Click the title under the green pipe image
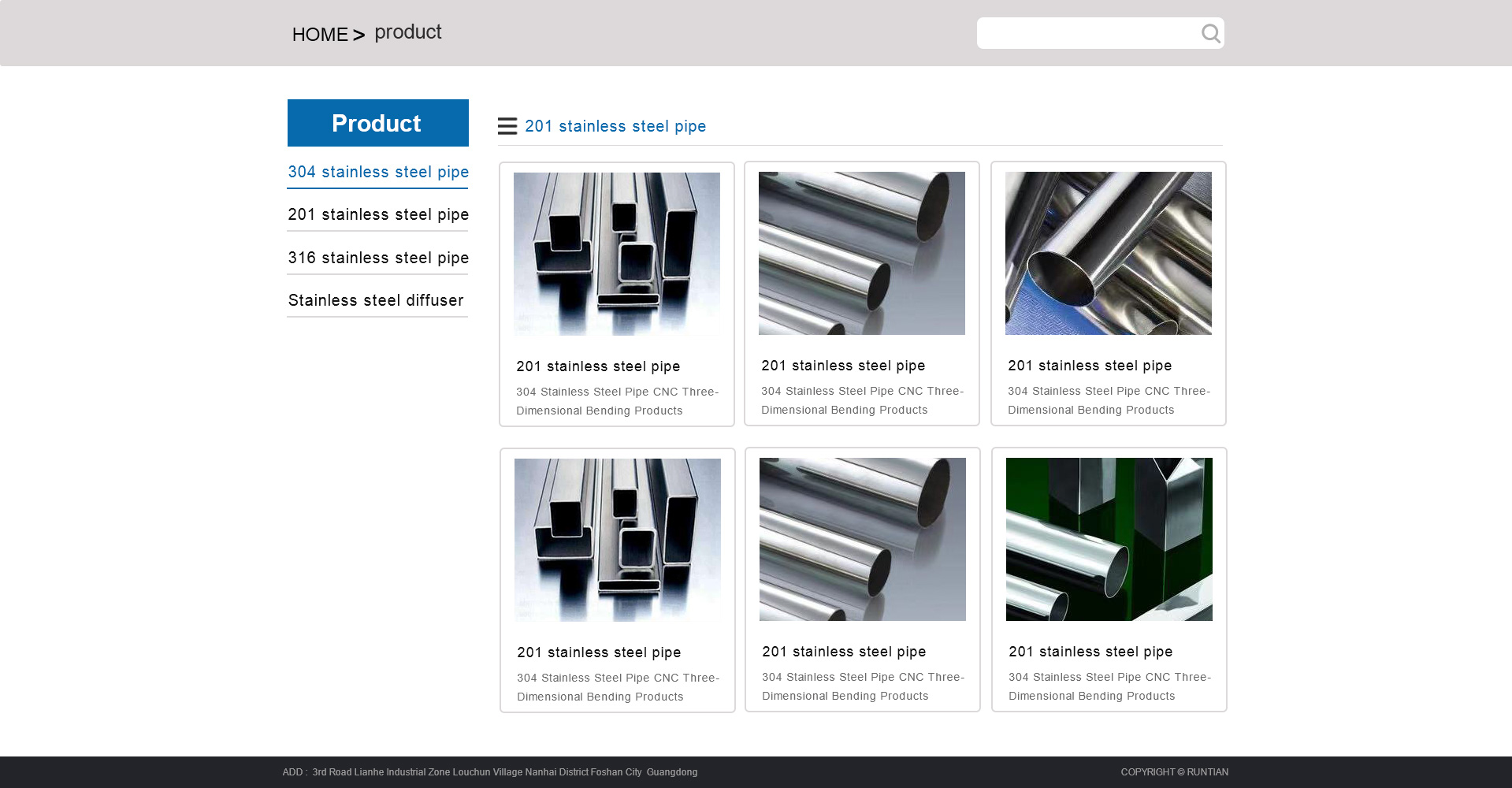Screen dimensions: 1512x788 pyautogui.click(x=1090, y=652)
